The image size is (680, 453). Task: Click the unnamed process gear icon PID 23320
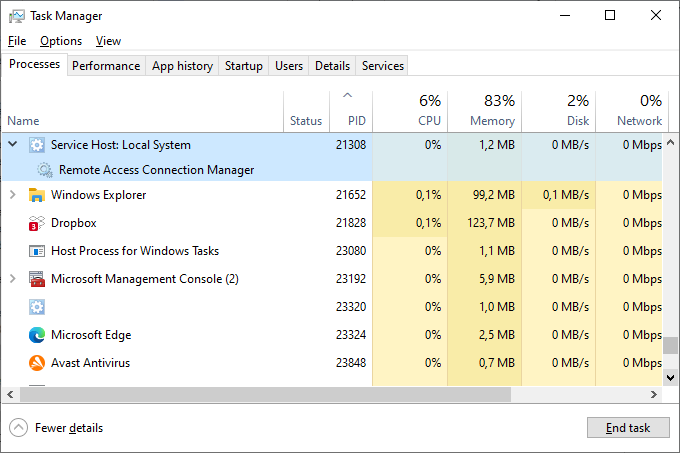(x=37, y=307)
